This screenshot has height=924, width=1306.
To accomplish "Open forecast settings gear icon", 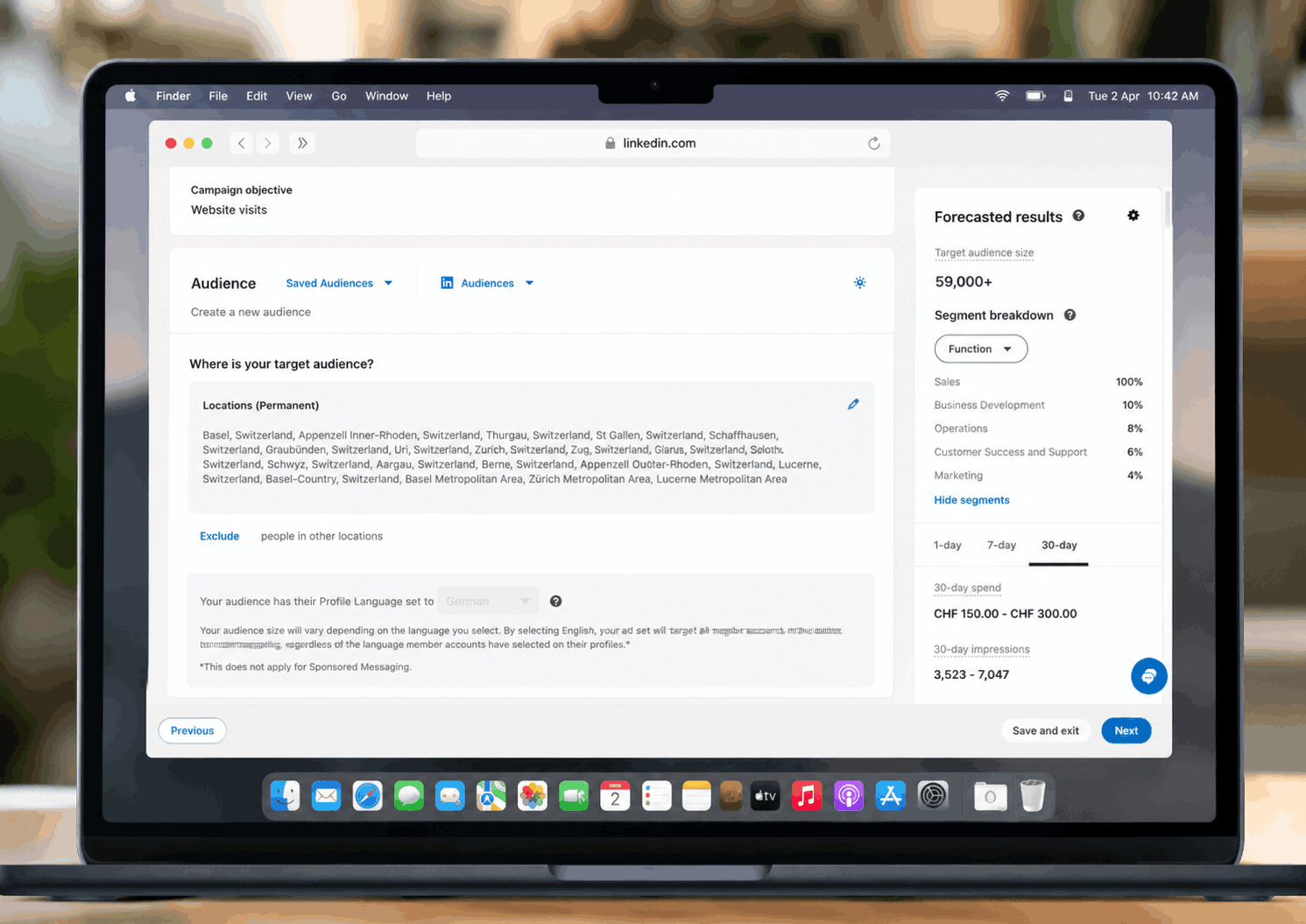I will (x=1133, y=215).
